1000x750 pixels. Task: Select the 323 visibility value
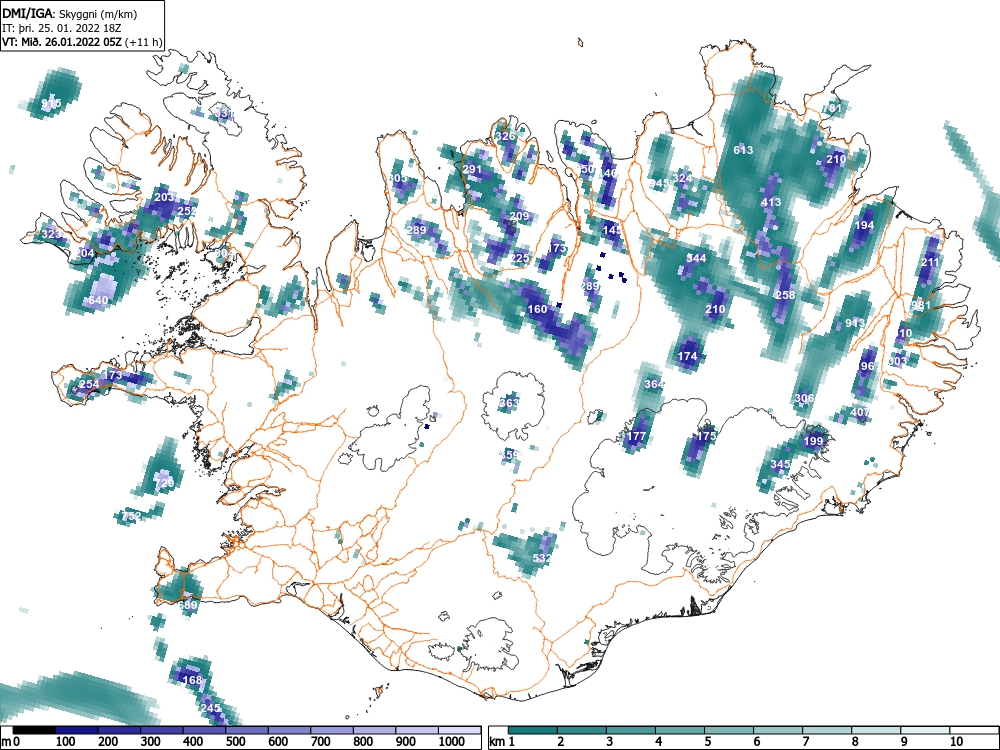[52, 234]
